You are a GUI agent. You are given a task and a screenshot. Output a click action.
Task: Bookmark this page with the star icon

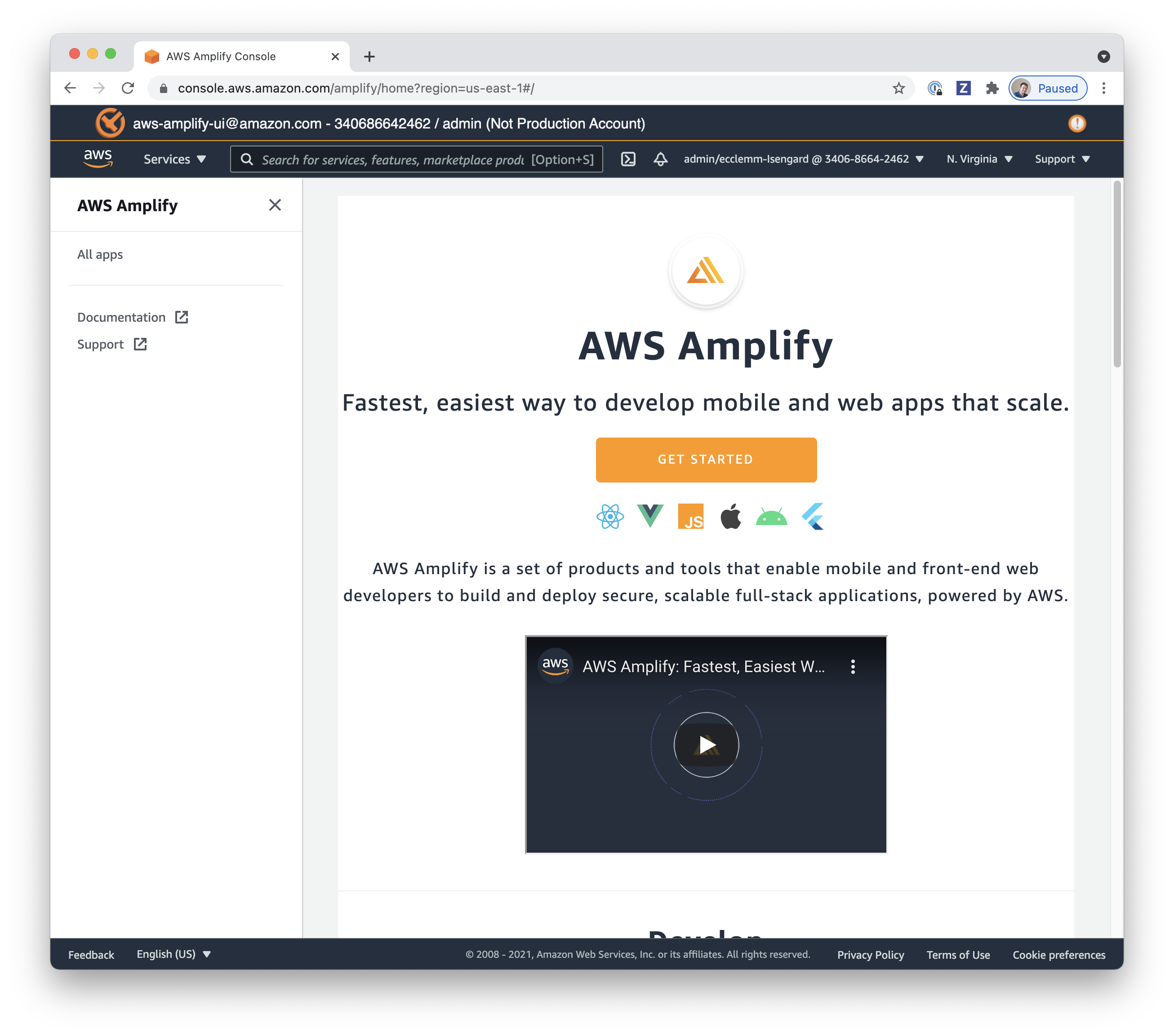coord(898,89)
